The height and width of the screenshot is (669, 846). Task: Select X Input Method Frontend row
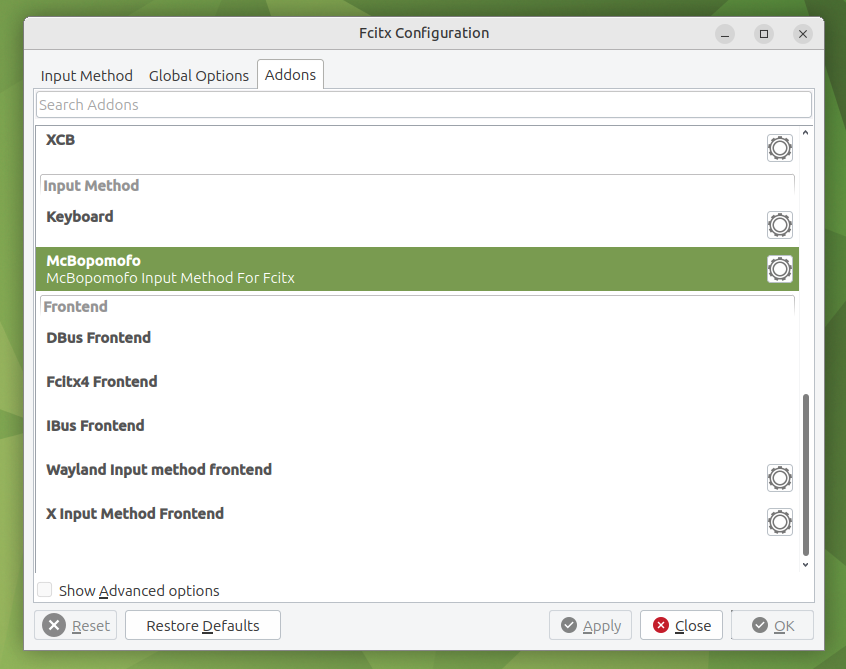point(417,522)
